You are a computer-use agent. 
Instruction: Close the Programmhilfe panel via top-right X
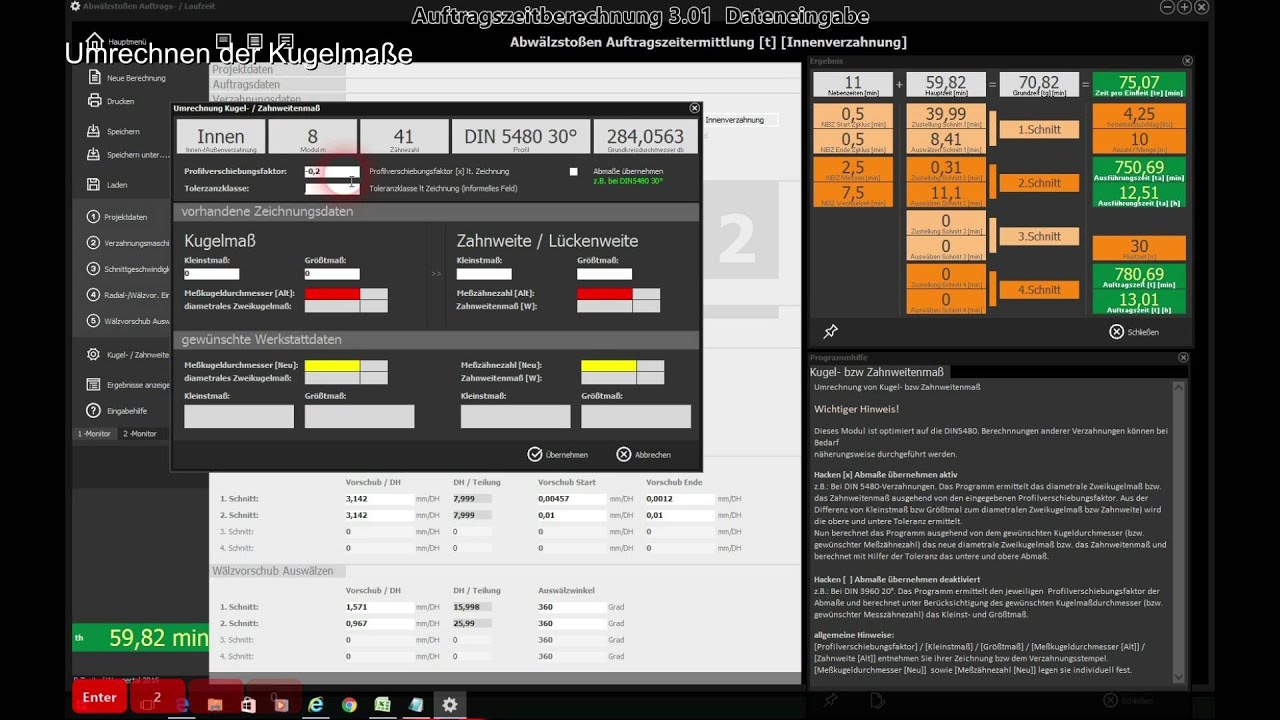[1183, 357]
